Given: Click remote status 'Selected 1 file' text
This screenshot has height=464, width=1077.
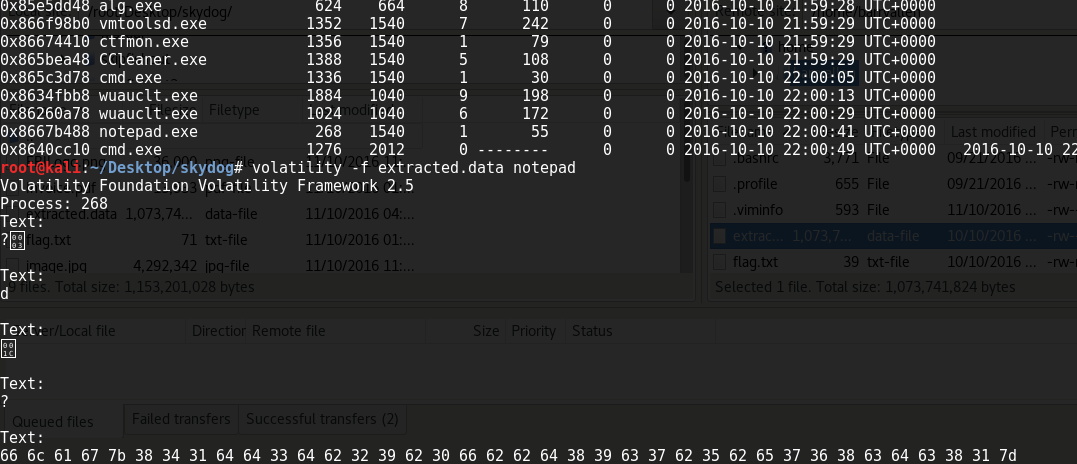Looking at the screenshot, I should click(x=865, y=287).
